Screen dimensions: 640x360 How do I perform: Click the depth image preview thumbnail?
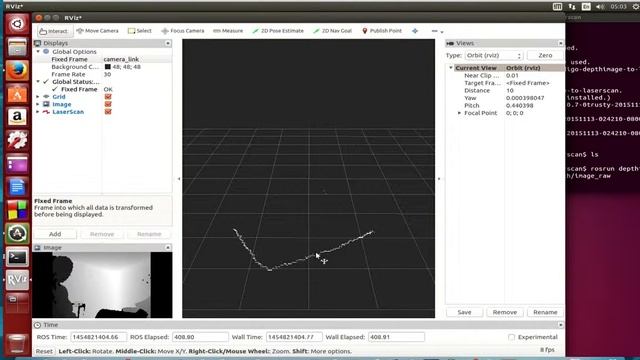(x=102, y=285)
